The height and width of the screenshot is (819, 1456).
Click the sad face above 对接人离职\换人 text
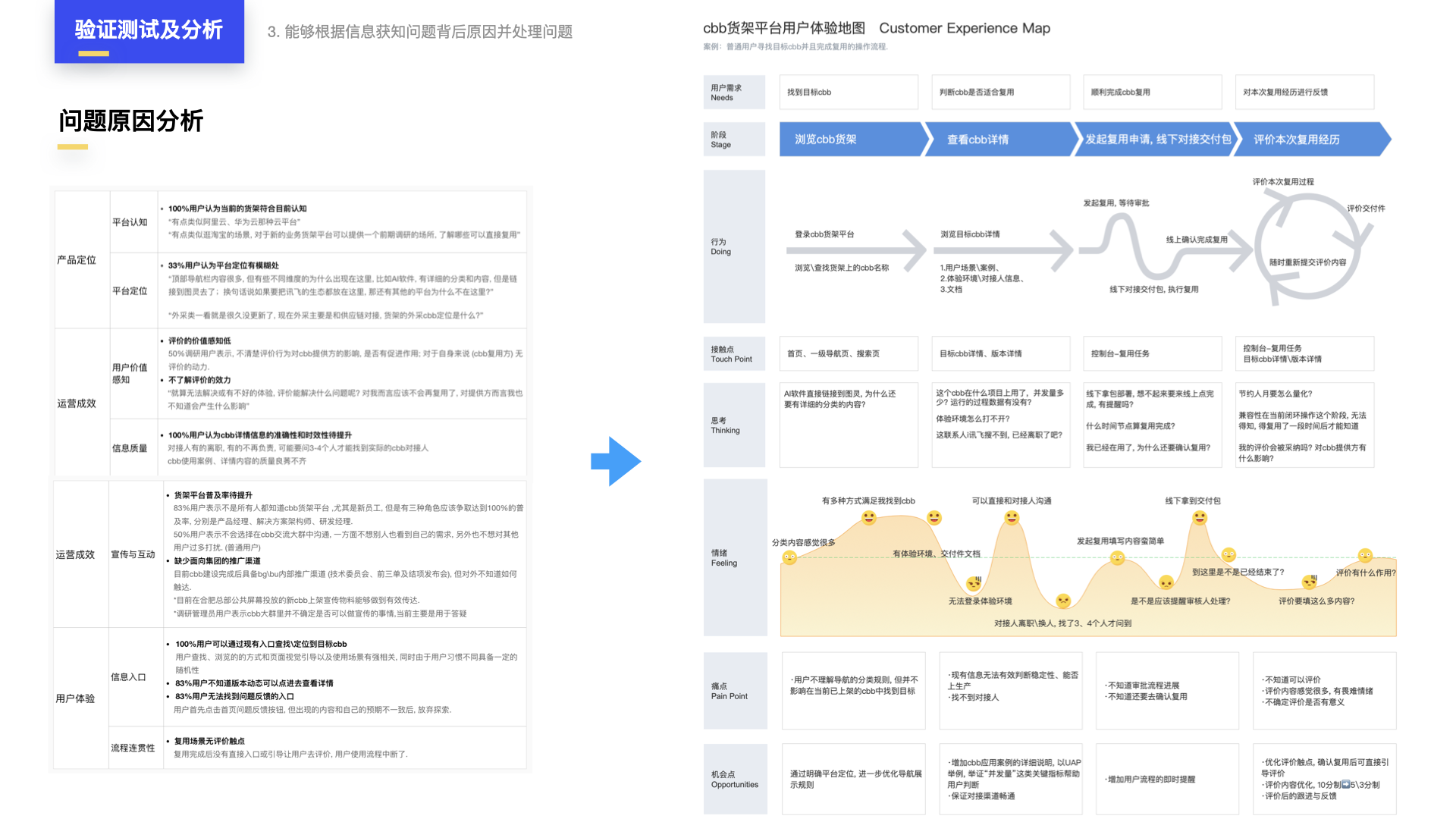tap(1063, 601)
